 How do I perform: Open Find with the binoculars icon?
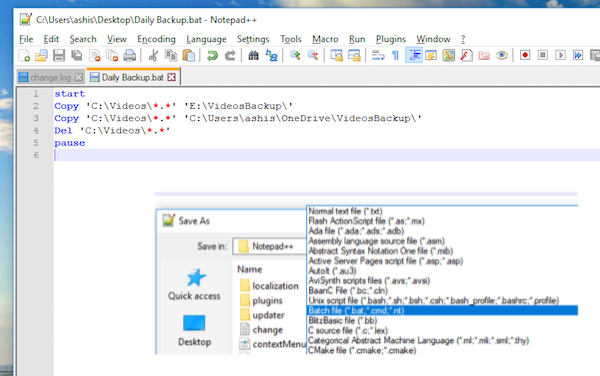pyautogui.click(x=253, y=55)
